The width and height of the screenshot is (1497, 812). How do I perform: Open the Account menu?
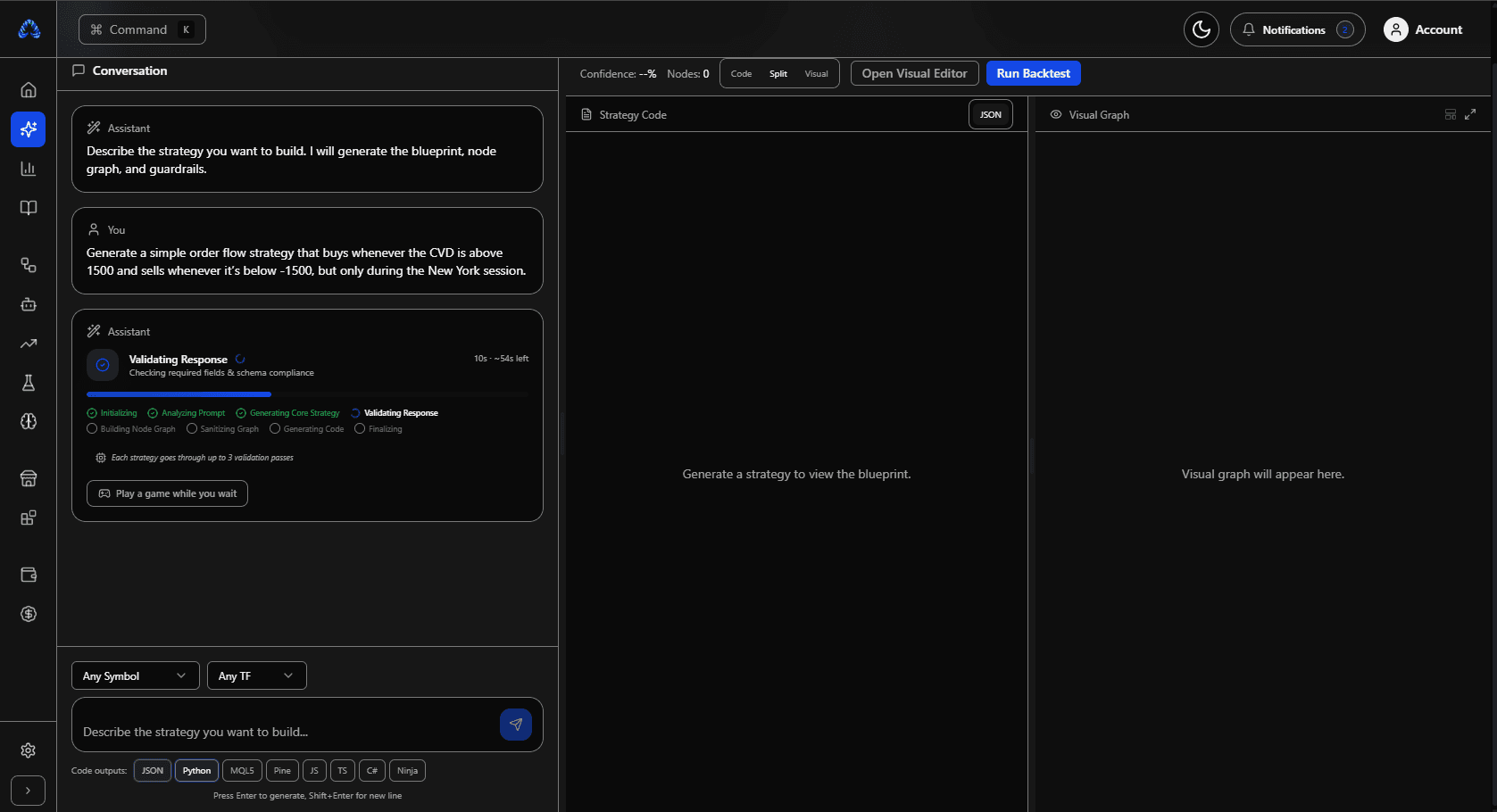coord(1423,29)
